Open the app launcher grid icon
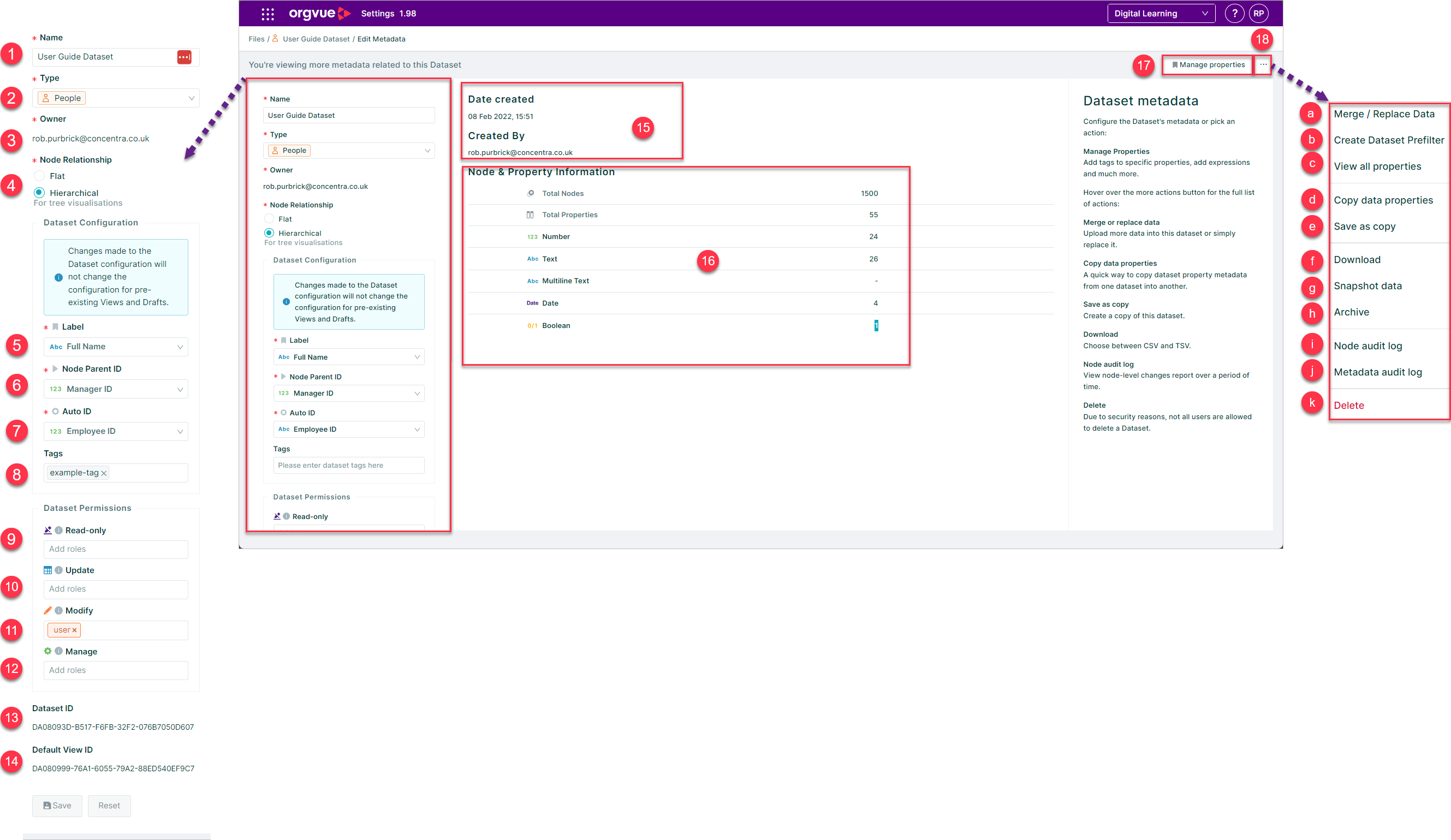Viewport: 1451px width, 840px height. (x=267, y=13)
